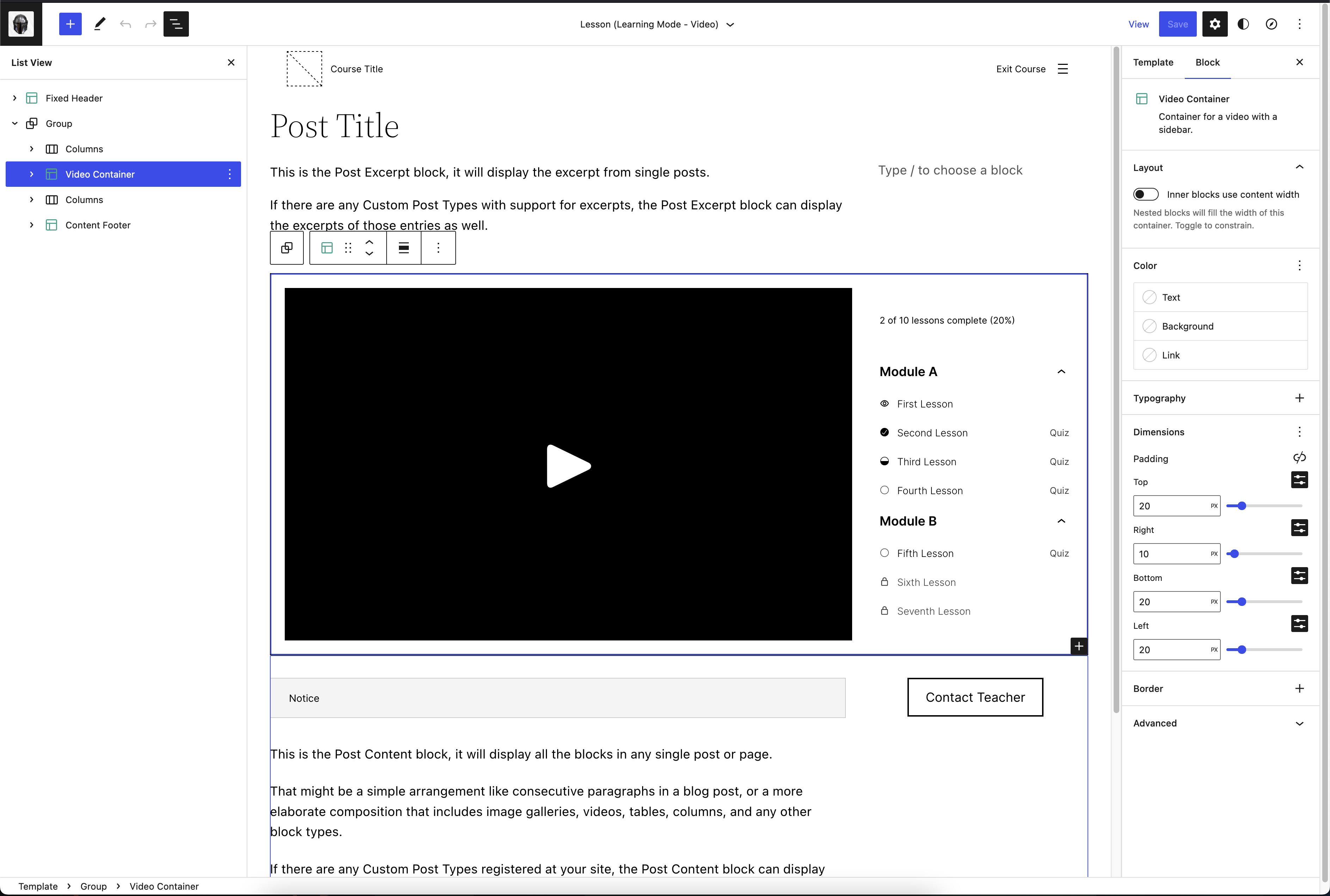Image resolution: width=1330 pixels, height=896 pixels.
Task: Click the Settings gear icon
Action: [x=1215, y=24]
